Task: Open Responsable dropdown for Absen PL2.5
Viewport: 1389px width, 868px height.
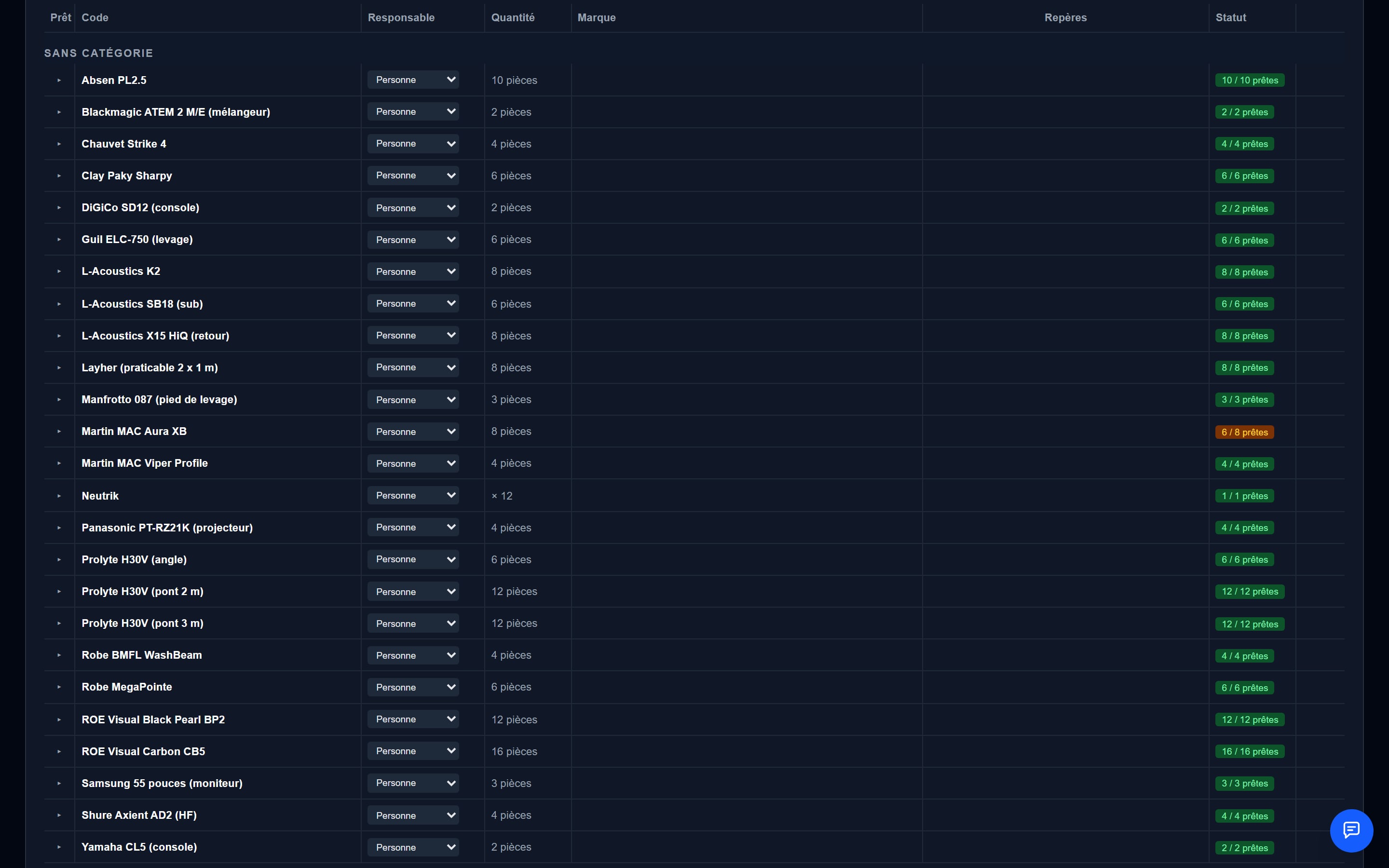Action: [x=413, y=80]
